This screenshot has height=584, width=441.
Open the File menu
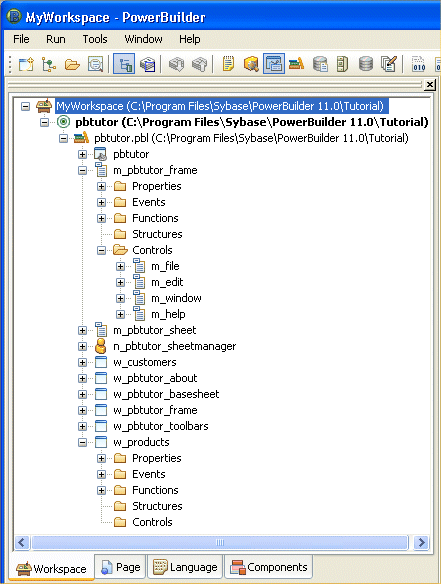coord(21,39)
